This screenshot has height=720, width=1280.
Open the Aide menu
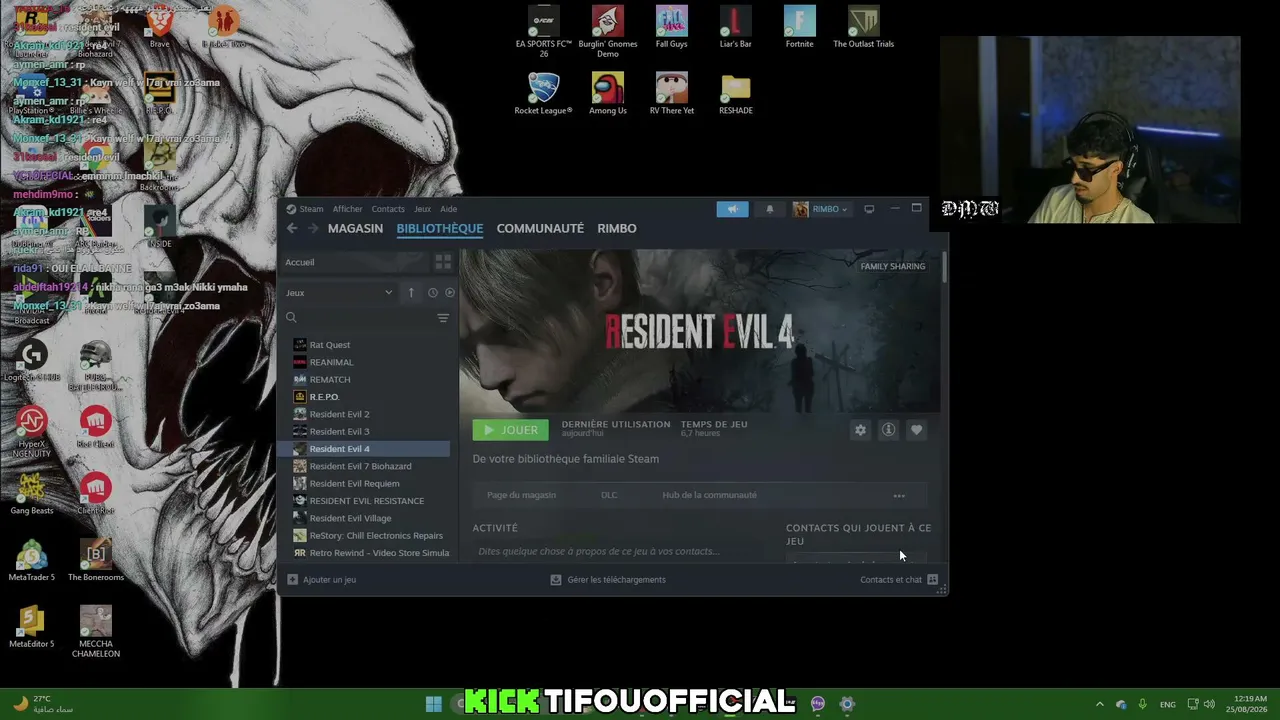tap(449, 209)
